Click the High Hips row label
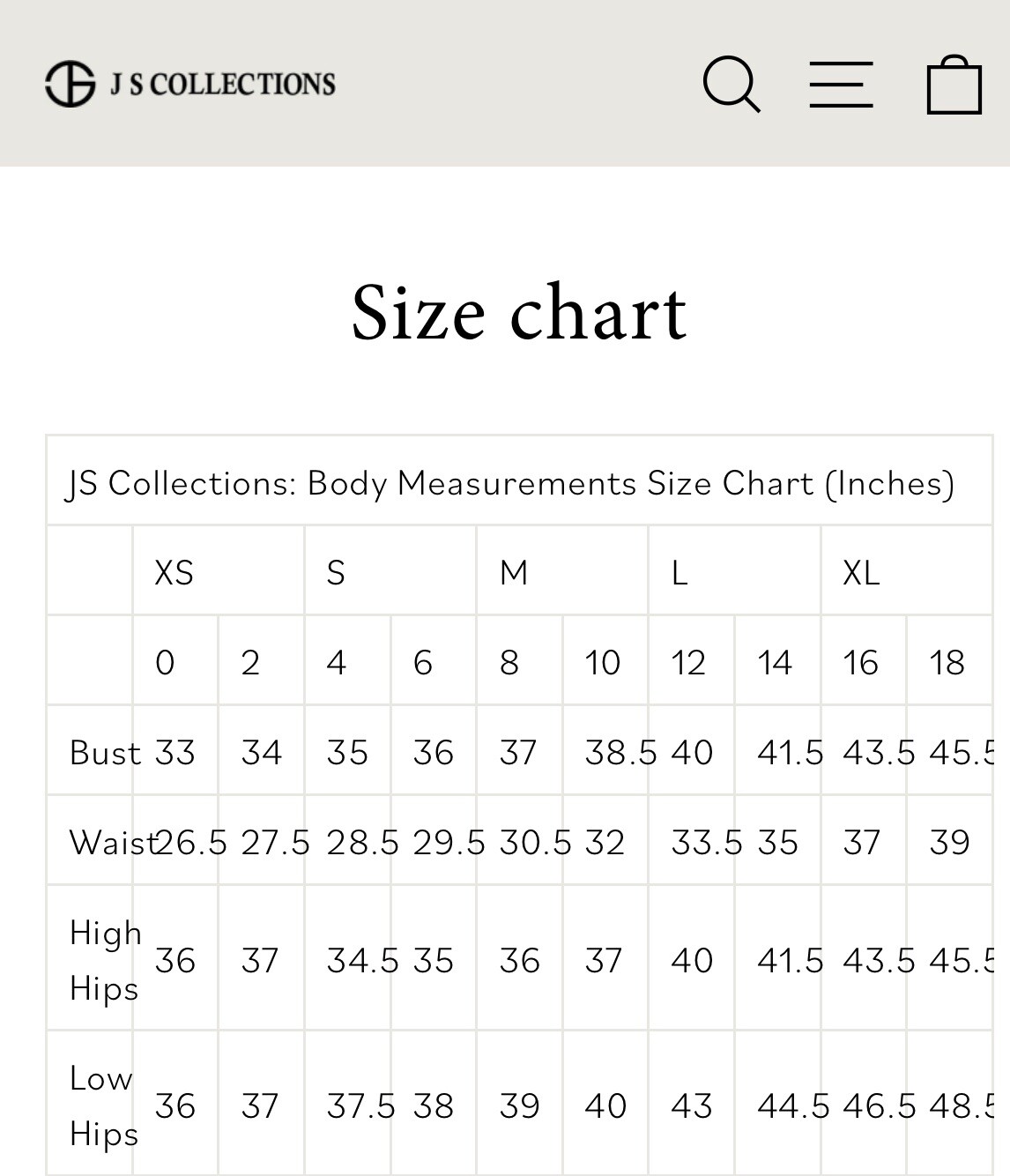 (x=104, y=960)
